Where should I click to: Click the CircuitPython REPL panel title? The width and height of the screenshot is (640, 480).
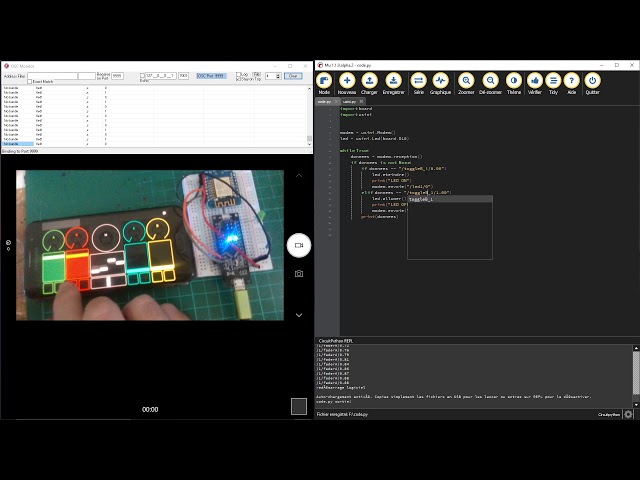336,341
